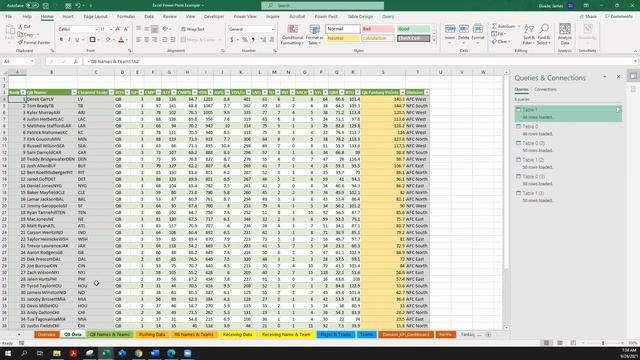The image size is (640, 360).
Task: Increase font size icon
Action: coord(118,29)
